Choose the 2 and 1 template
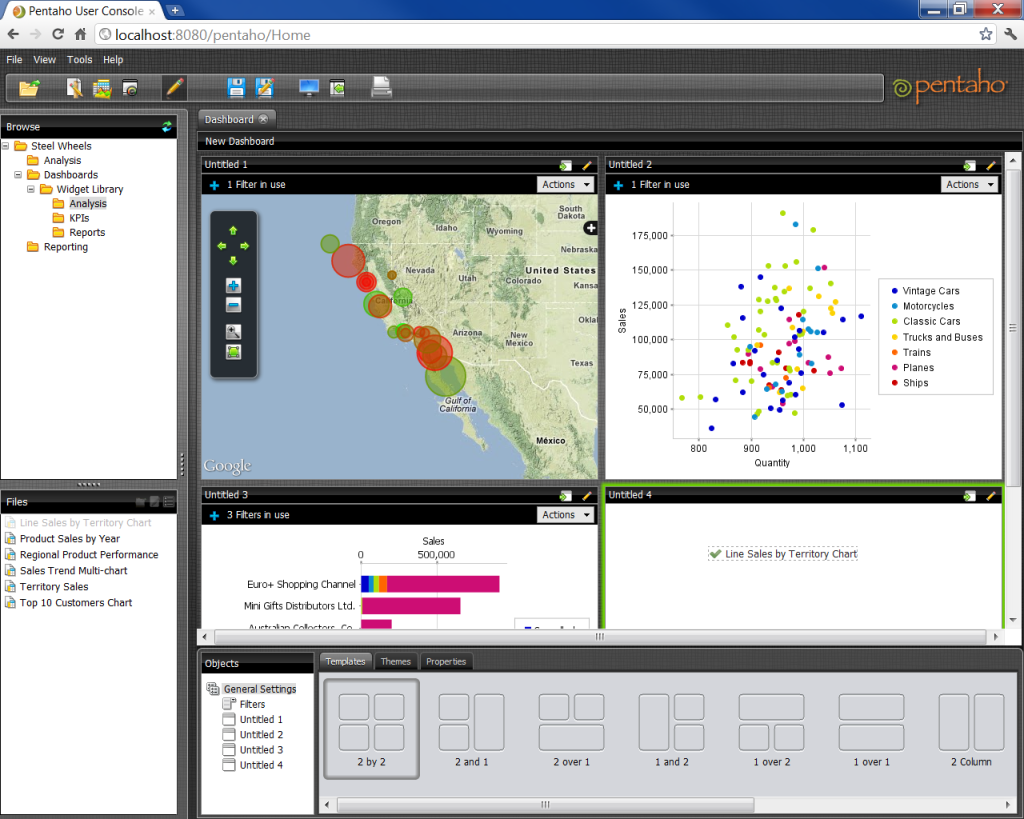This screenshot has height=819, width=1024. 472,729
